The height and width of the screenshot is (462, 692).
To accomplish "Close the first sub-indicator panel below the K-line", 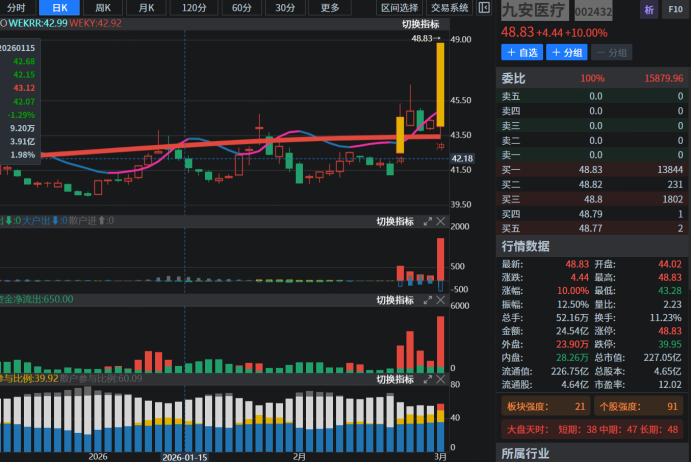I will [441, 221].
